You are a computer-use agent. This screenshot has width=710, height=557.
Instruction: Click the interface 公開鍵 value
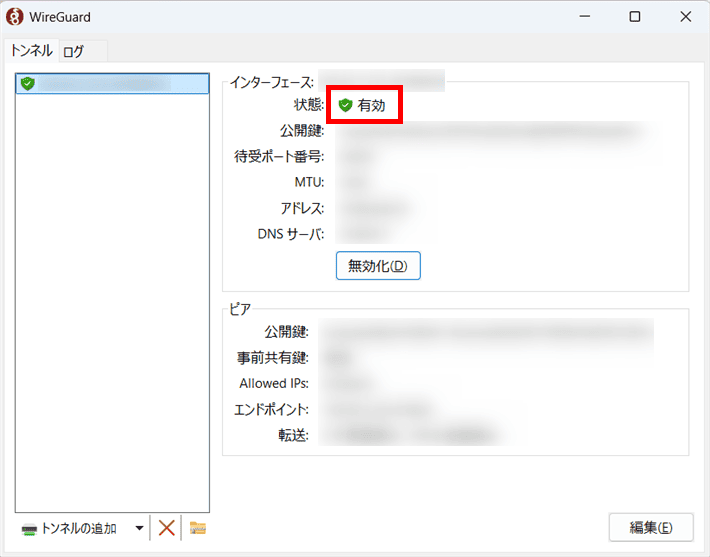[x=492, y=132]
